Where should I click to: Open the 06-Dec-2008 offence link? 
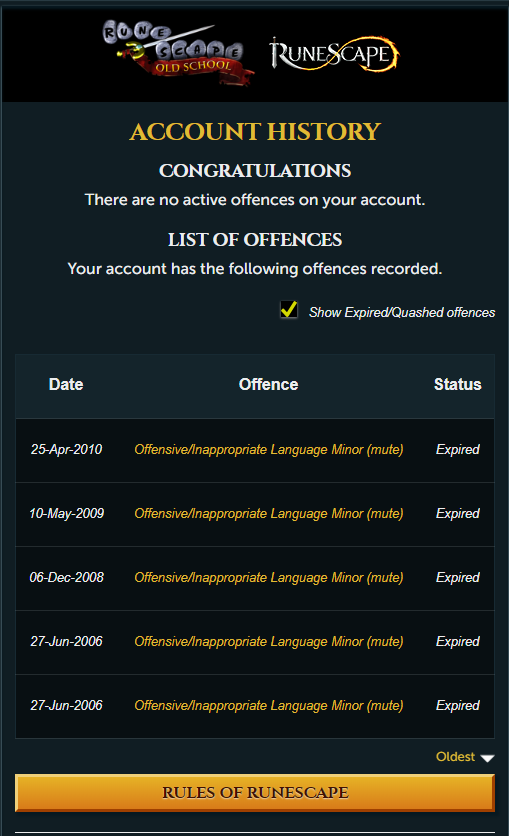pos(269,577)
